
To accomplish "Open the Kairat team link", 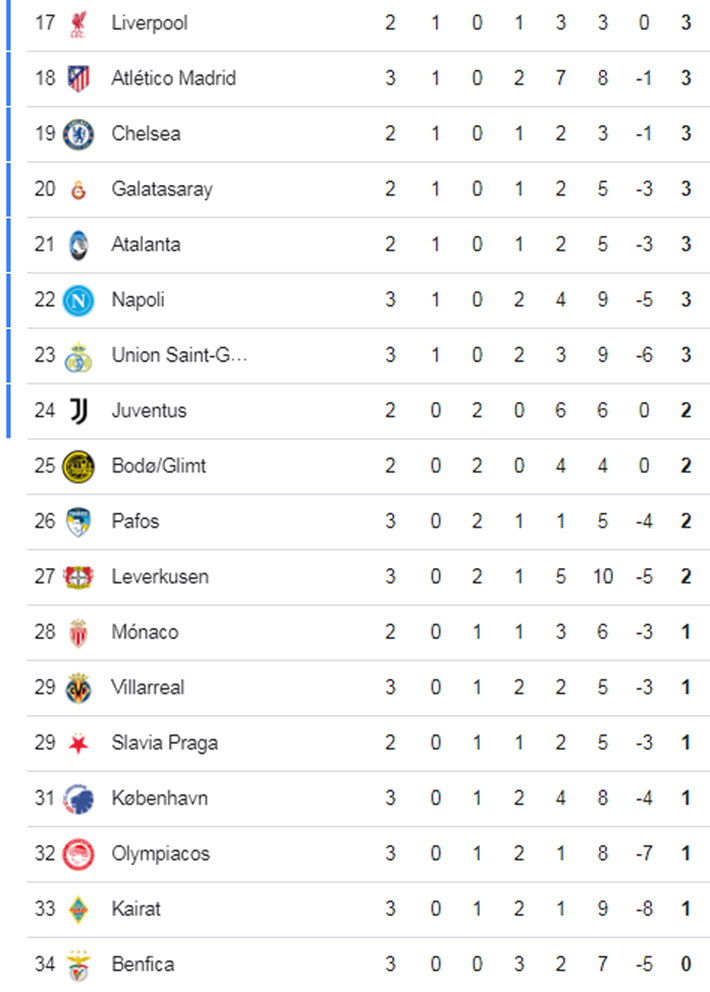I will 136,909.
